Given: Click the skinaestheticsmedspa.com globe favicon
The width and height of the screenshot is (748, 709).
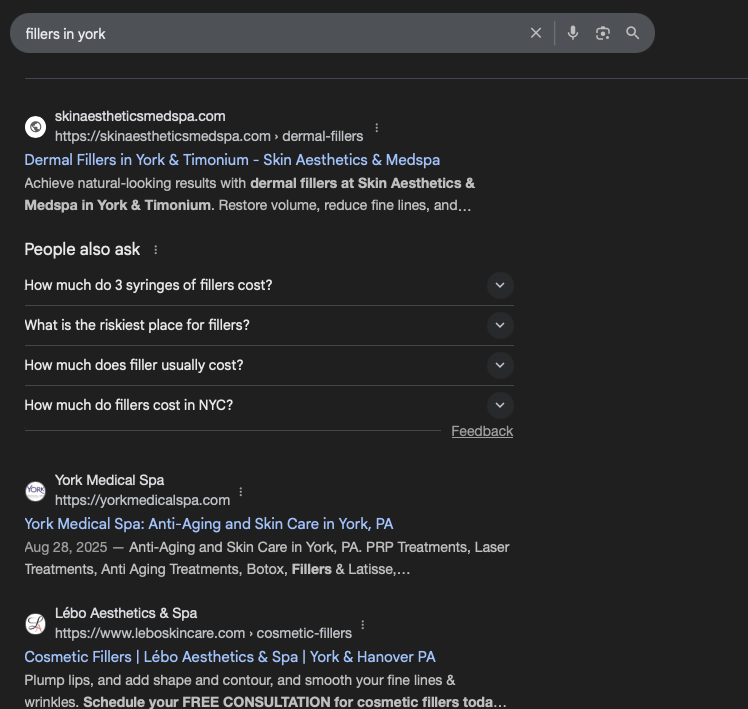Looking at the screenshot, I should 36,126.
